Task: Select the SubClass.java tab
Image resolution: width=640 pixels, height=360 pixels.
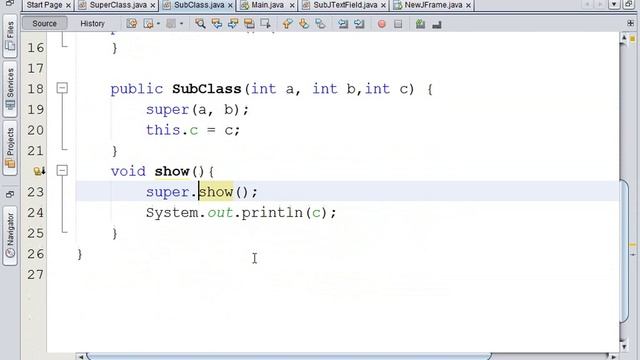Action: (199, 5)
